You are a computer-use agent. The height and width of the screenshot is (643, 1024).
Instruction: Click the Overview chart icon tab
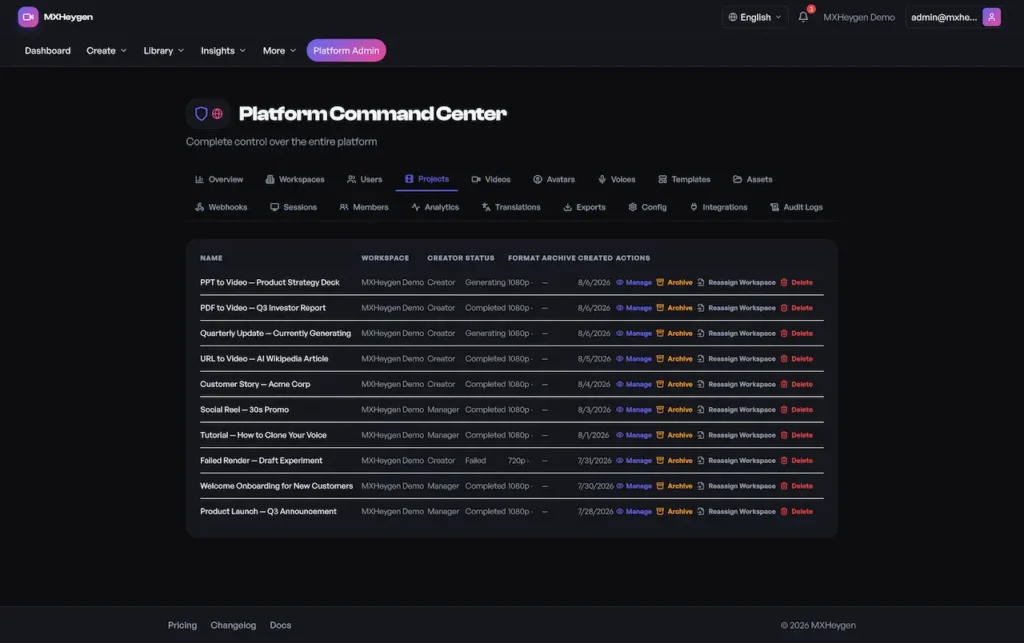point(199,180)
